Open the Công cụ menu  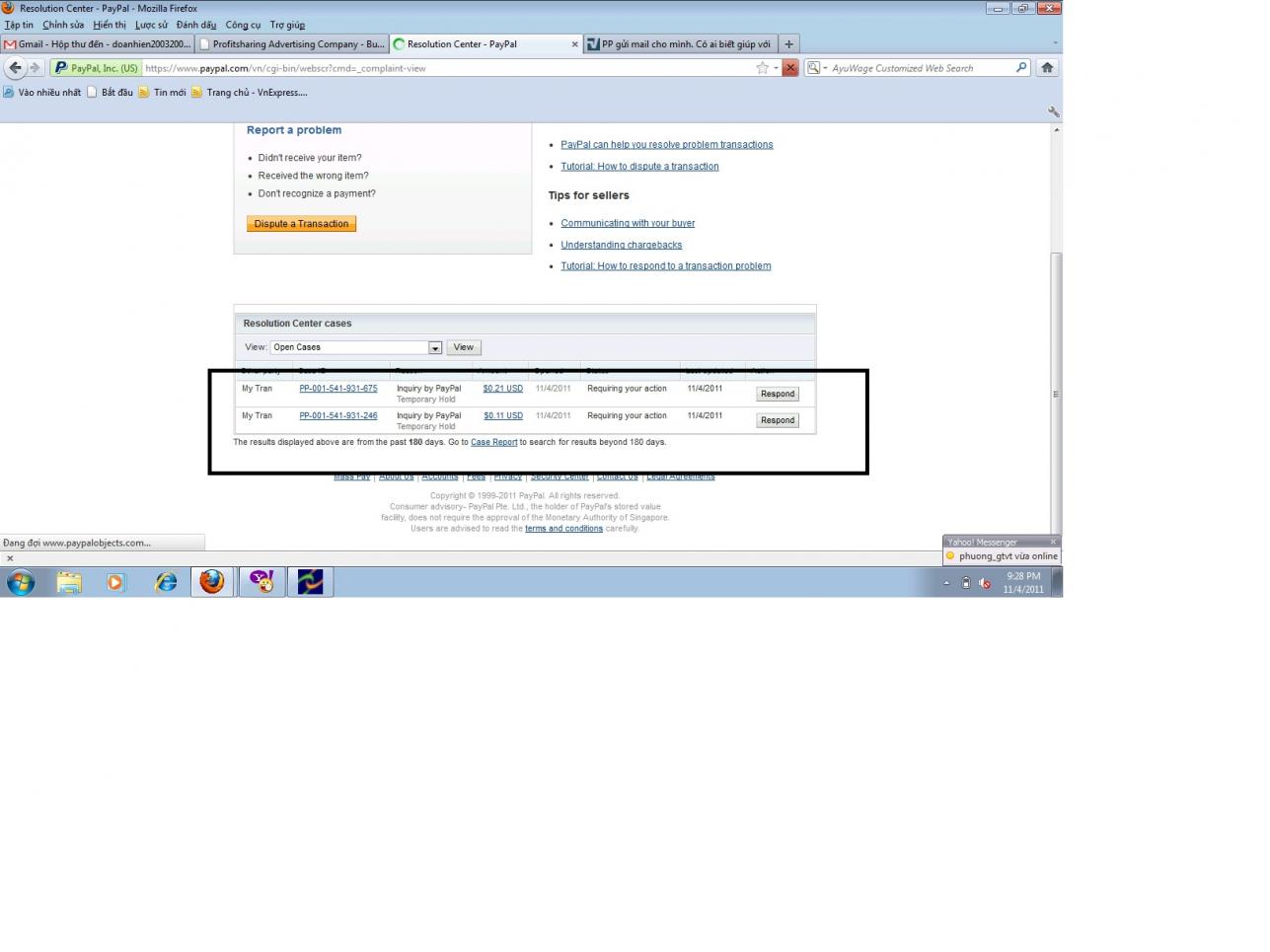pyautogui.click(x=243, y=25)
